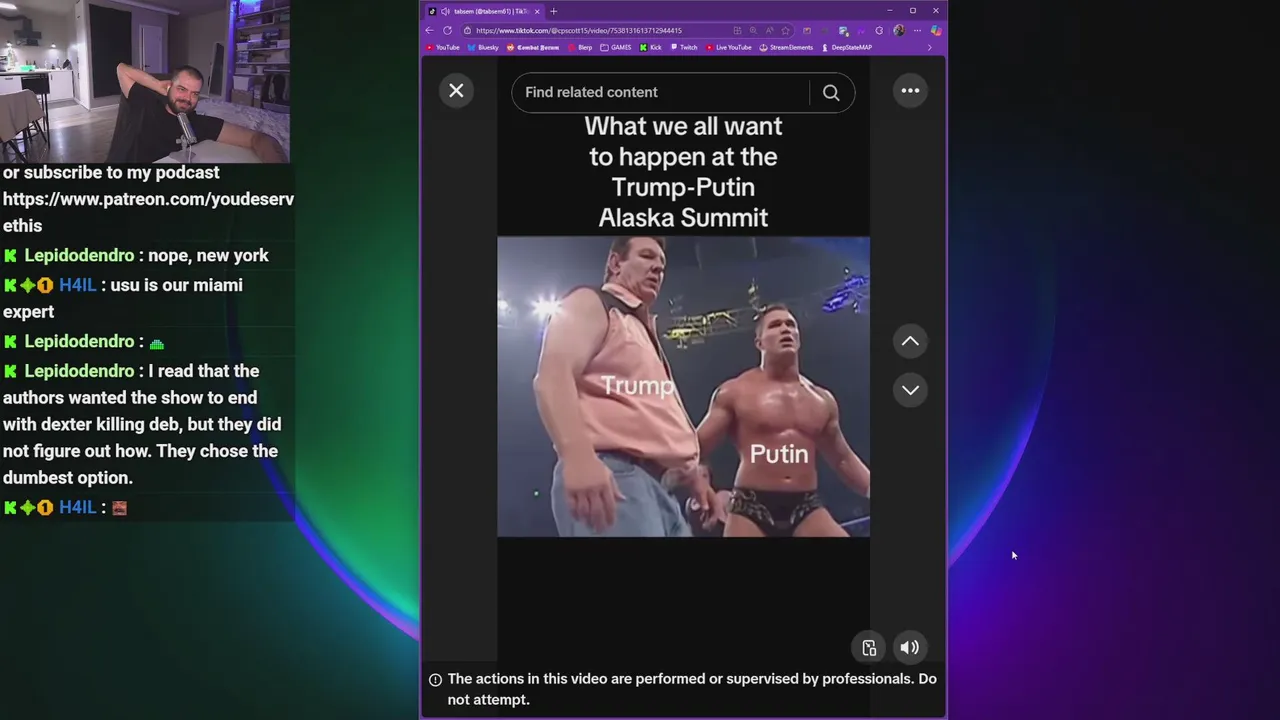The height and width of the screenshot is (720, 1280).
Task: Open the browser profile avatar
Action: pos(899,30)
